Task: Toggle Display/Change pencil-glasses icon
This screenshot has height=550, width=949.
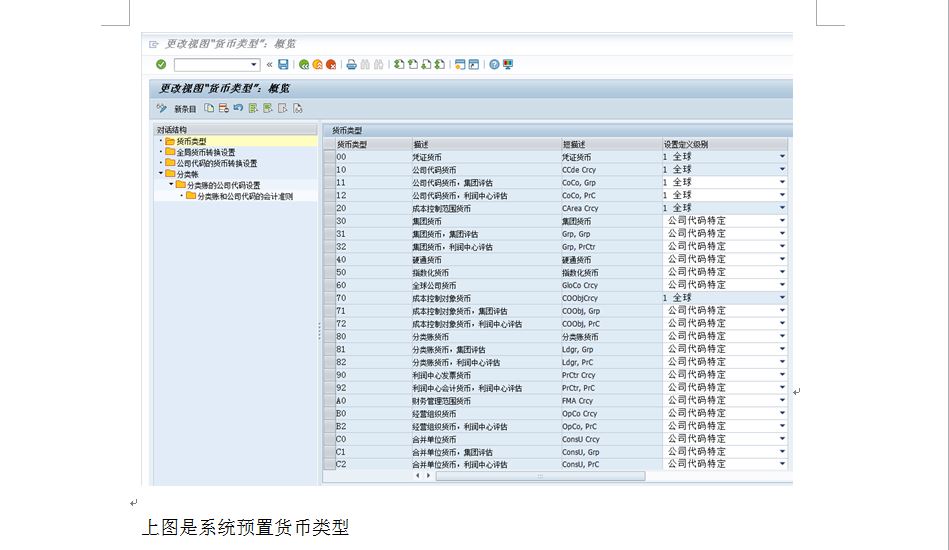Action: click(161, 108)
